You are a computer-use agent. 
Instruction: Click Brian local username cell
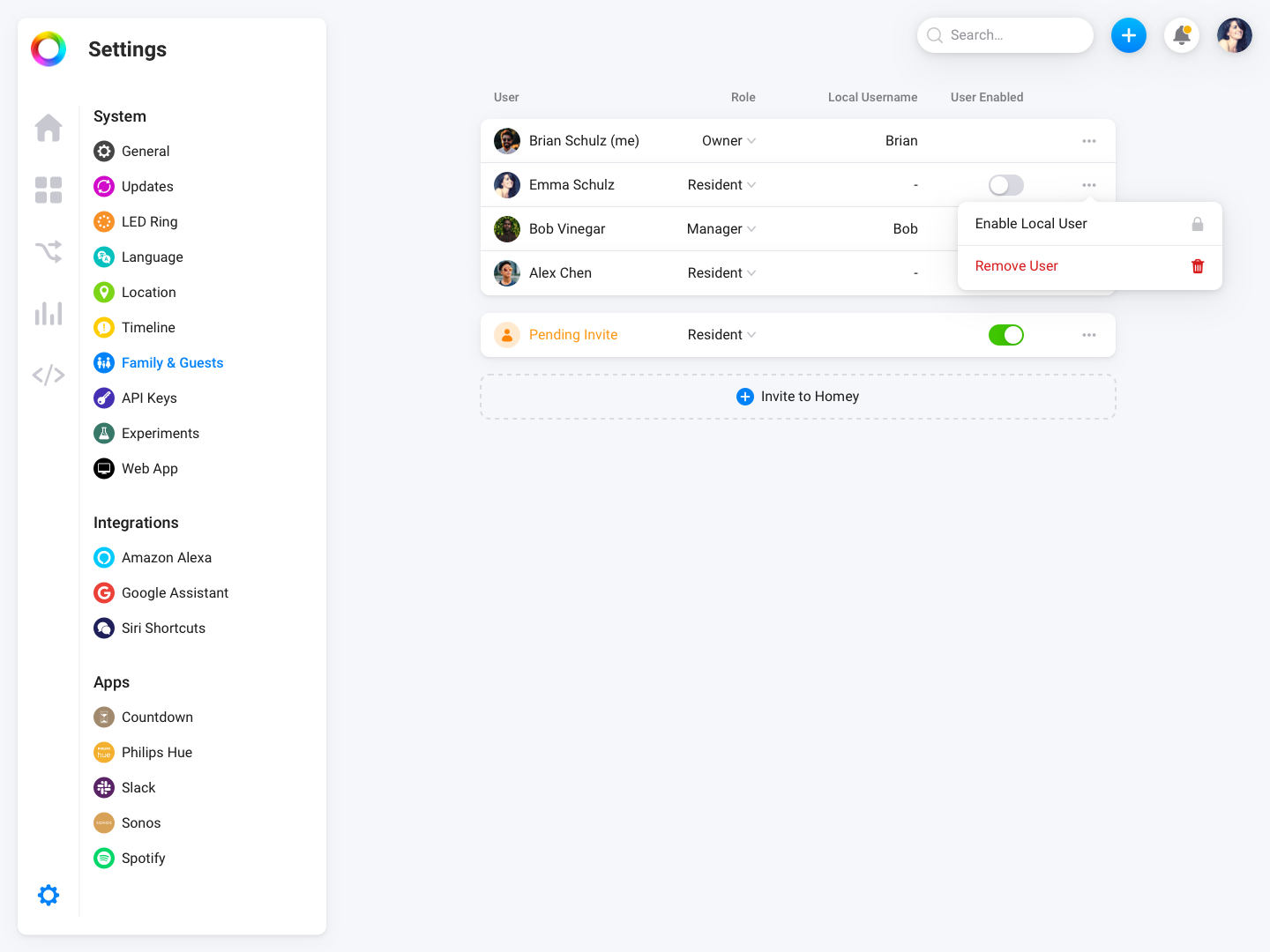901,141
